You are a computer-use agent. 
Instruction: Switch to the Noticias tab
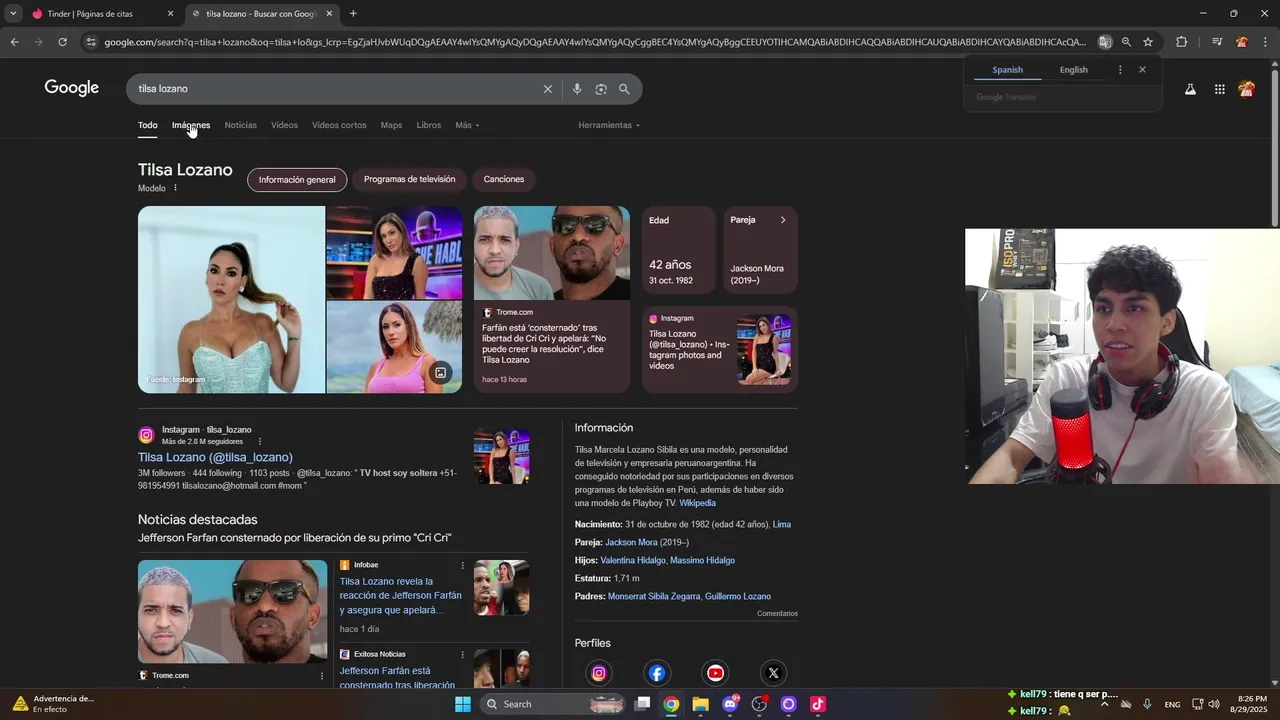(240, 125)
